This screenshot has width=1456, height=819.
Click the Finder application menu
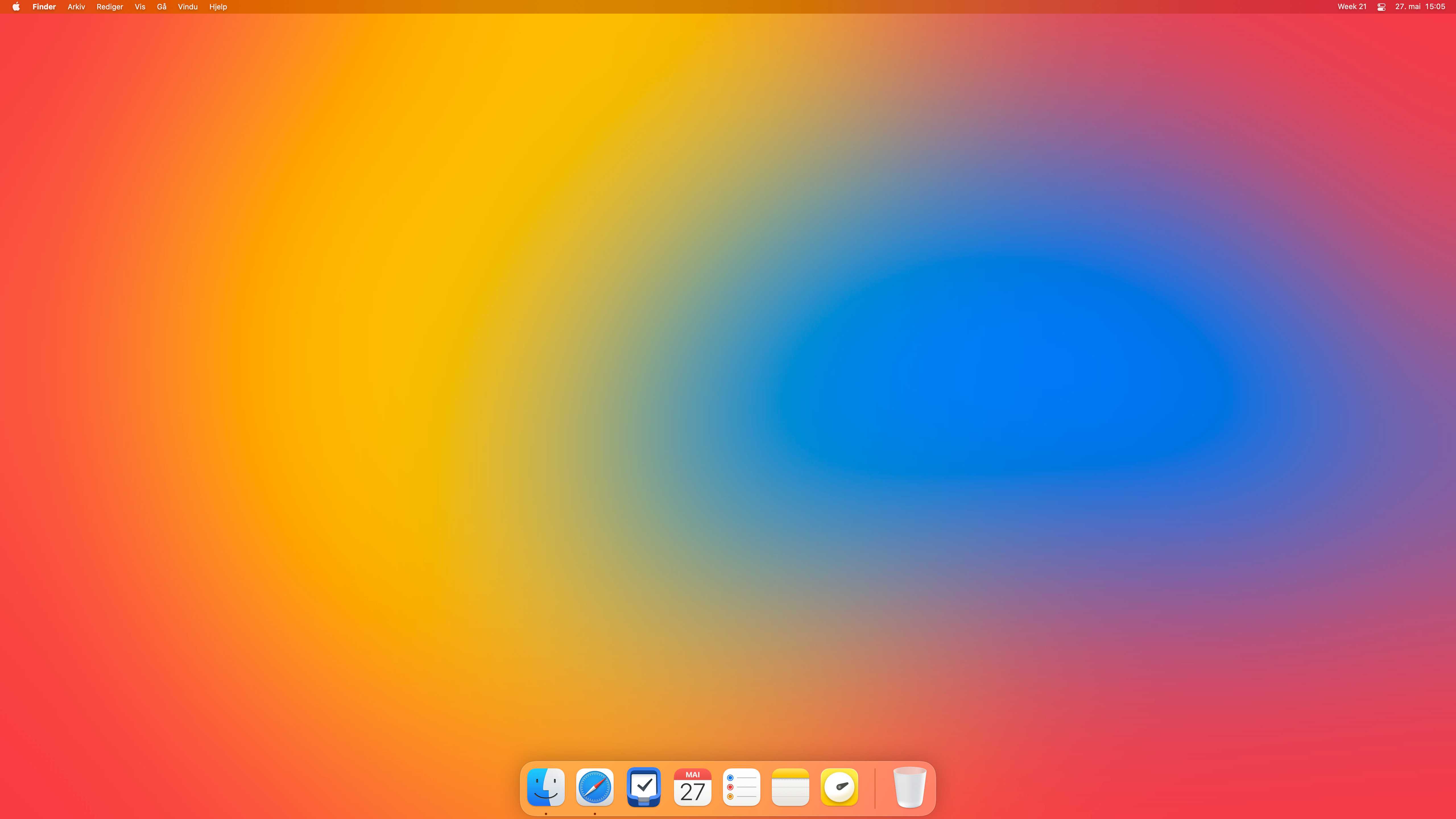[44, 7]
